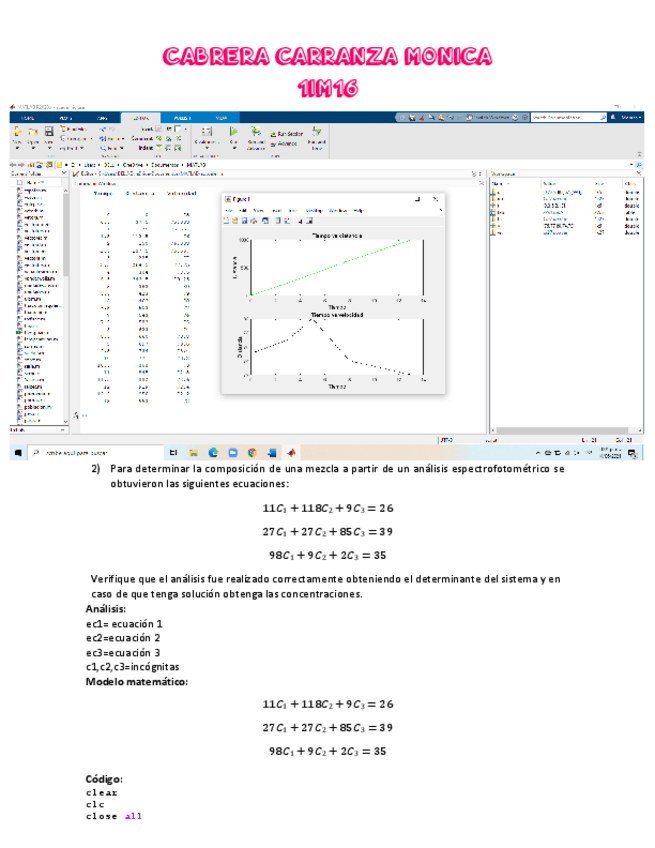
Task: Open the Workspace panel actions dropdown
Action: [638, 174]
